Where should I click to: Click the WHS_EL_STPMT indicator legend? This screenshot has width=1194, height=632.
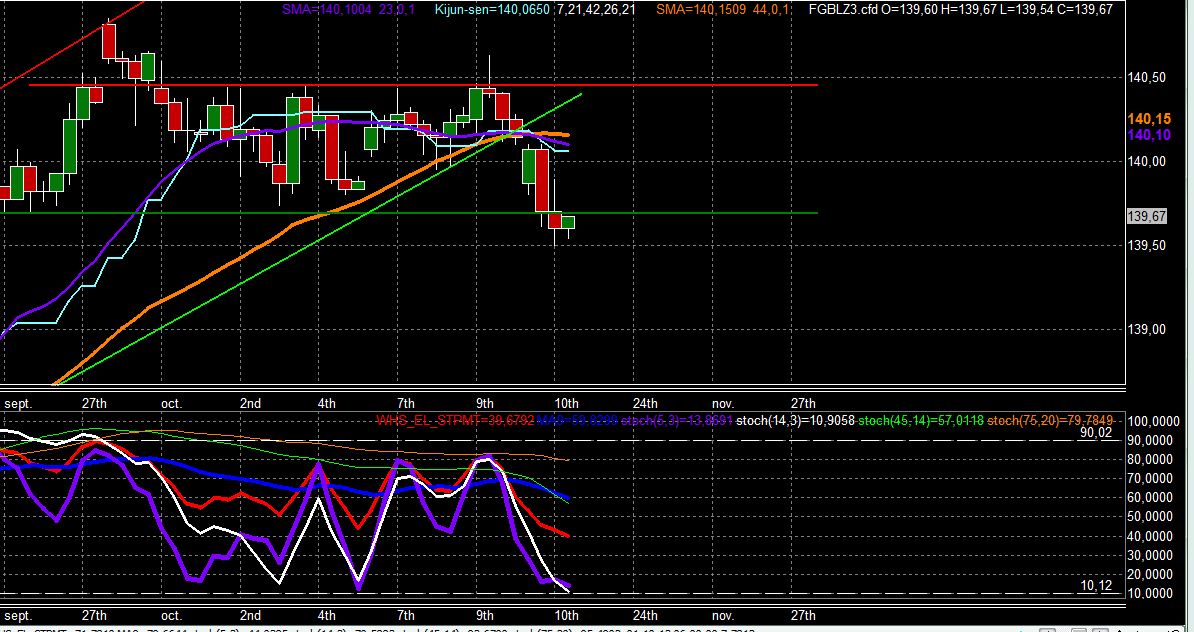point(455,420)
